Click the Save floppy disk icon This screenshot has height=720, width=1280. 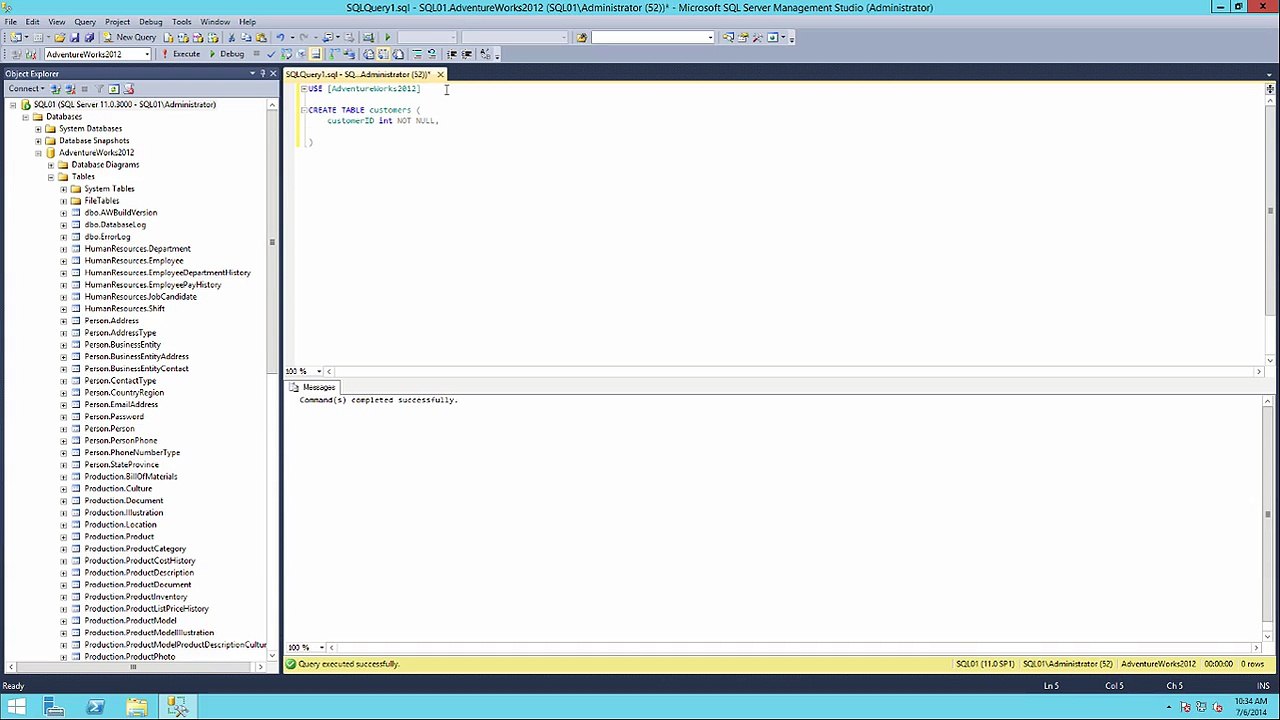point(75,37)
